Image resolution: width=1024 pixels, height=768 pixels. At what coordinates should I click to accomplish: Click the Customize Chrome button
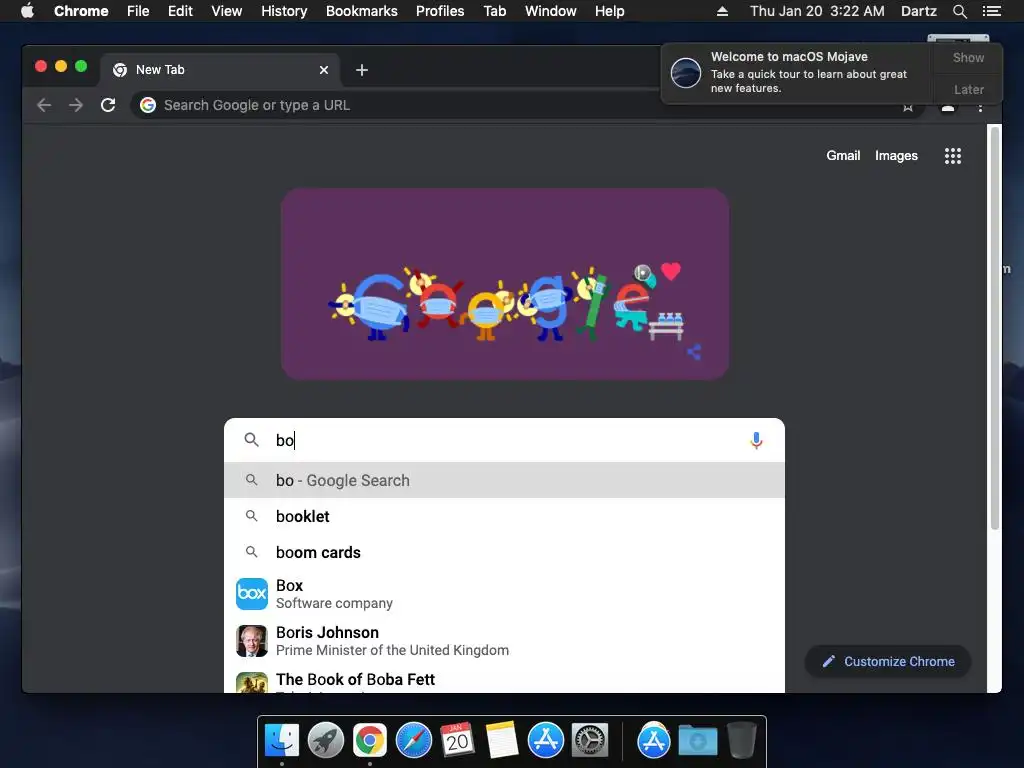point(888,662)
